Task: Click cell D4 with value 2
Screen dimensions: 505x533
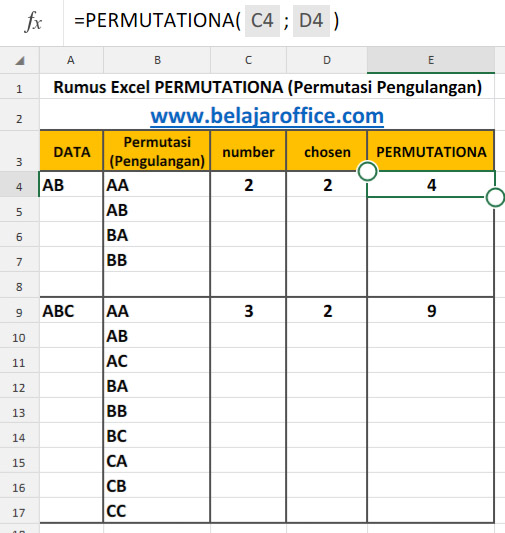Action: point(327,184)
